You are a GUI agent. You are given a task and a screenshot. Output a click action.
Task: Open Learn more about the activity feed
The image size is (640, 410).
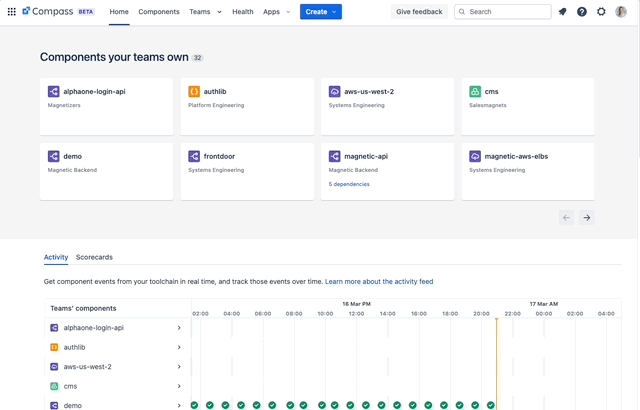pos(379,282)
